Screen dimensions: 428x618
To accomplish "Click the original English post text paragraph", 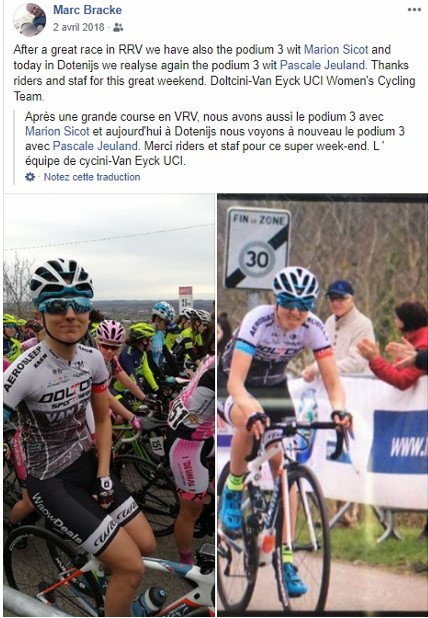I will [x=214, y=73].
